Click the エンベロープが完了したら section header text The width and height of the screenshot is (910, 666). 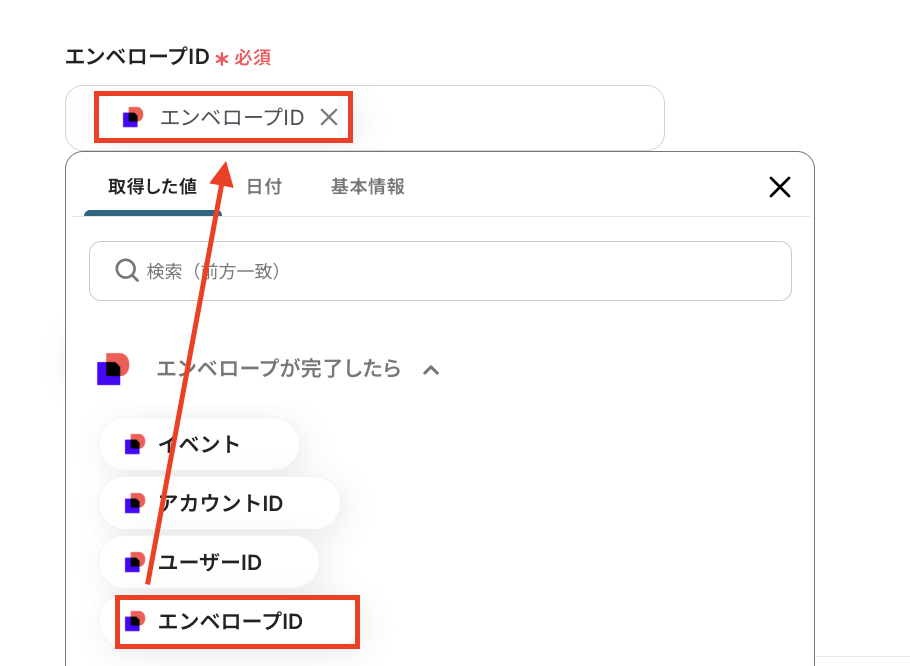click(279, 369)
